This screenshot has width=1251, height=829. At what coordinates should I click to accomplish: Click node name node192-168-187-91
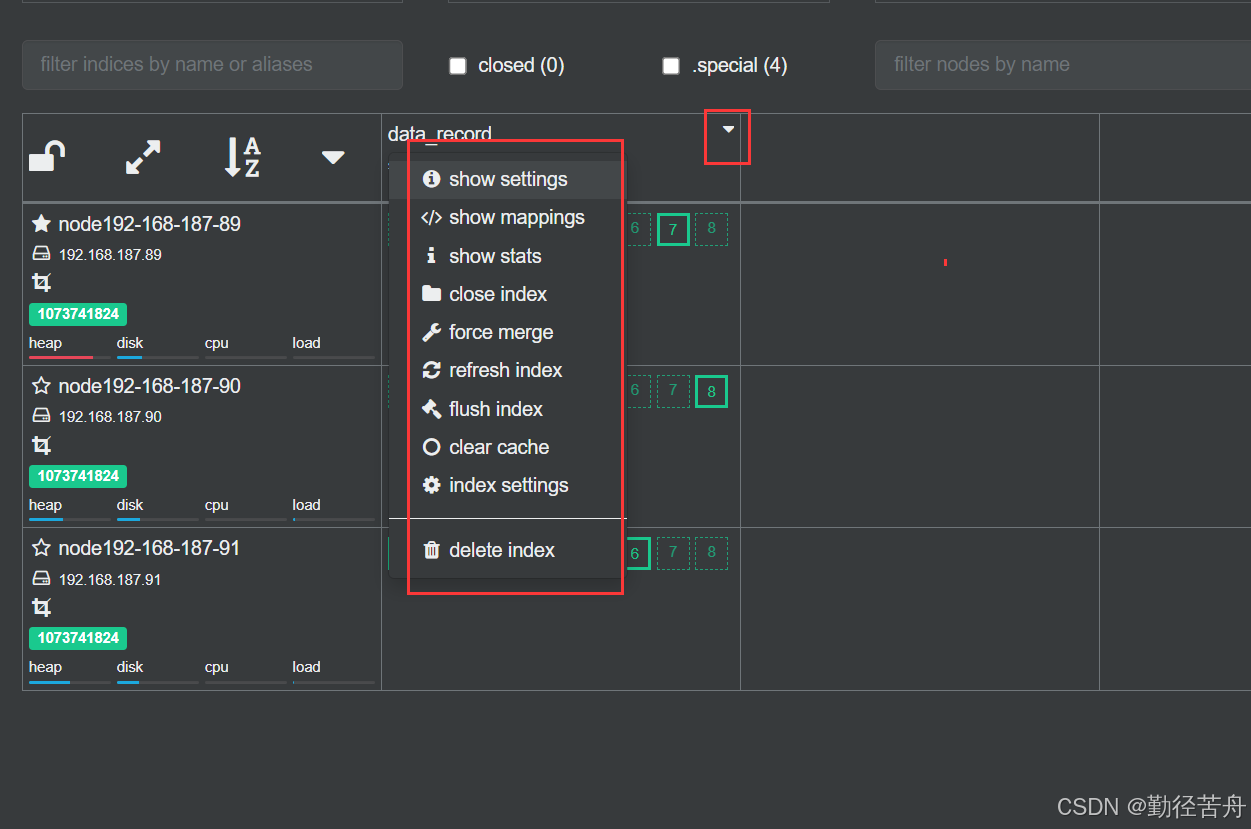[x=149, y=548]
